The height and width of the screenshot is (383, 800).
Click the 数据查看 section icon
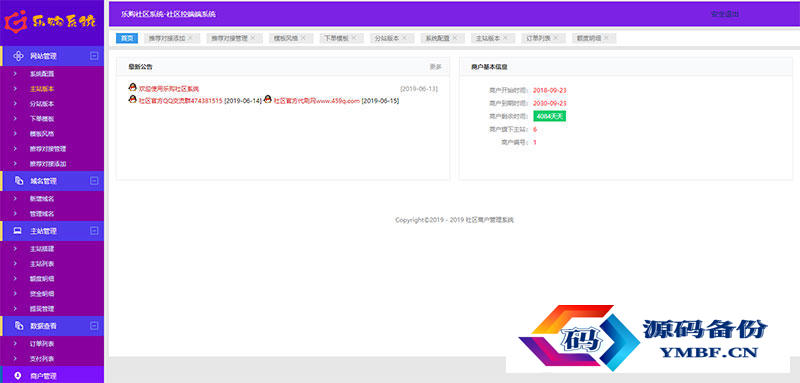coord(19,325)
